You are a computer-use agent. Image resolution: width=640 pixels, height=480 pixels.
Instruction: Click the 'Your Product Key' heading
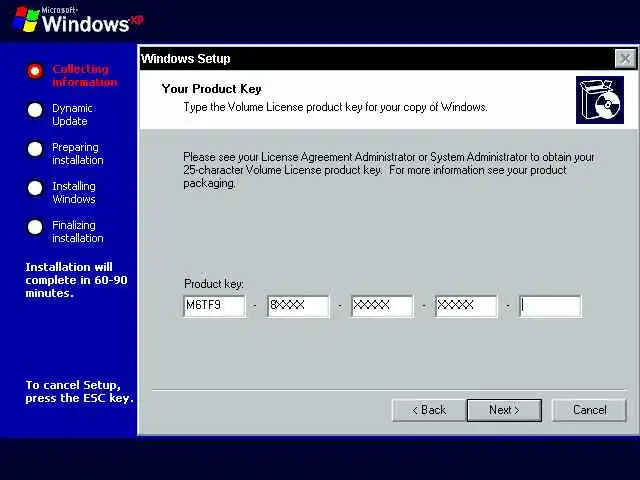point(211,89)
